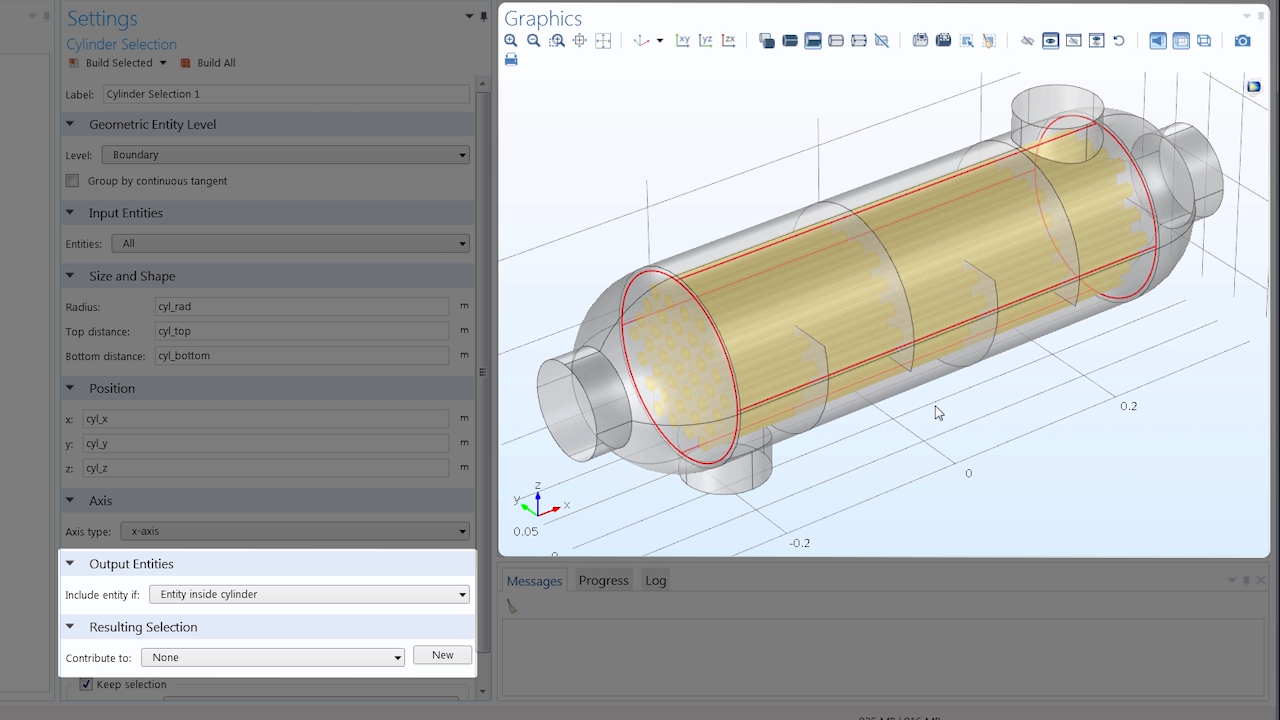Open Include entity if dropdown
Screen dimensions: 1280x720
click(309, 595)
